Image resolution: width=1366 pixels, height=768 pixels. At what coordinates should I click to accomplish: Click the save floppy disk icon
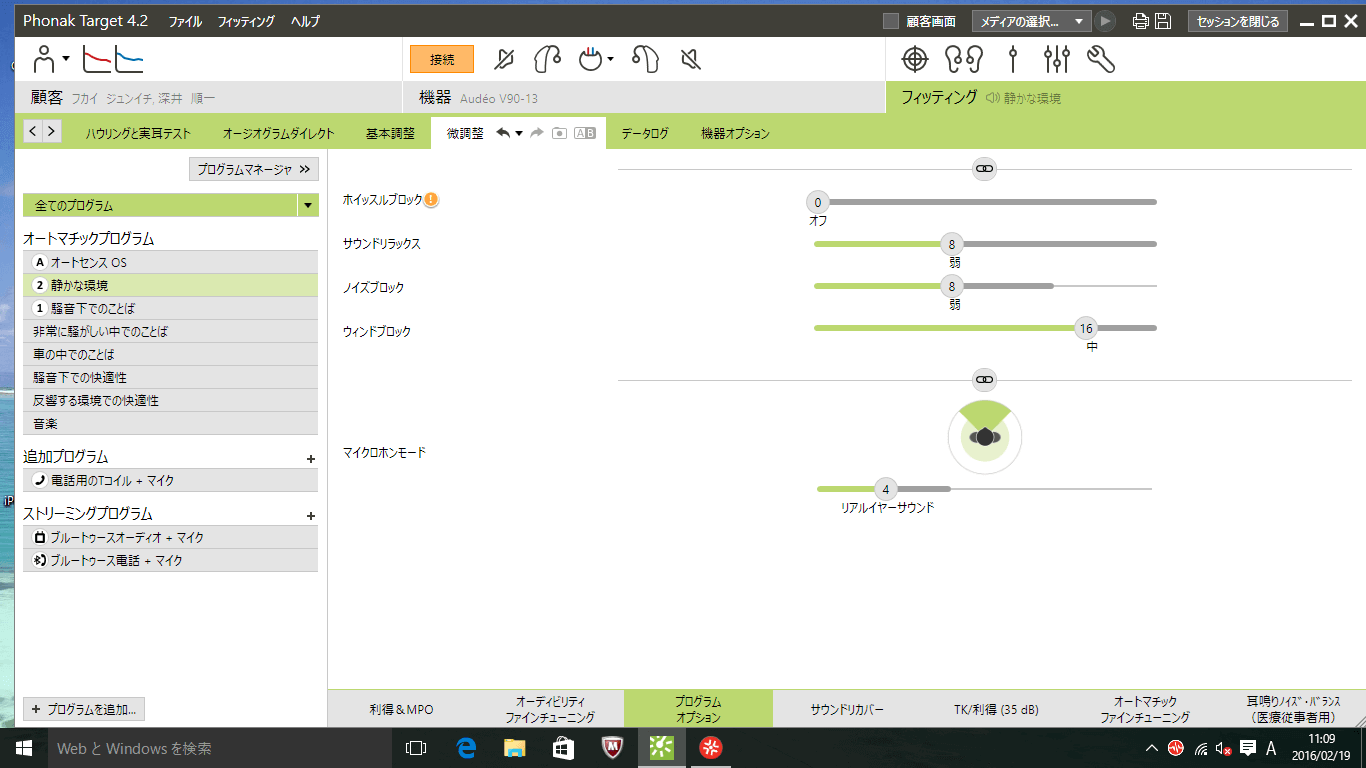pos(1163,21)
